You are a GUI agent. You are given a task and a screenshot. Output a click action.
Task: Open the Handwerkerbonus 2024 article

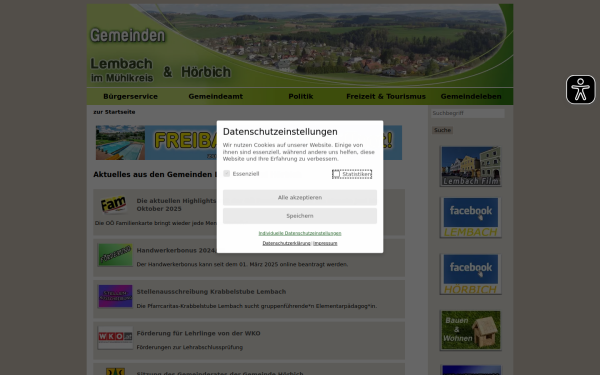[176, 250]
